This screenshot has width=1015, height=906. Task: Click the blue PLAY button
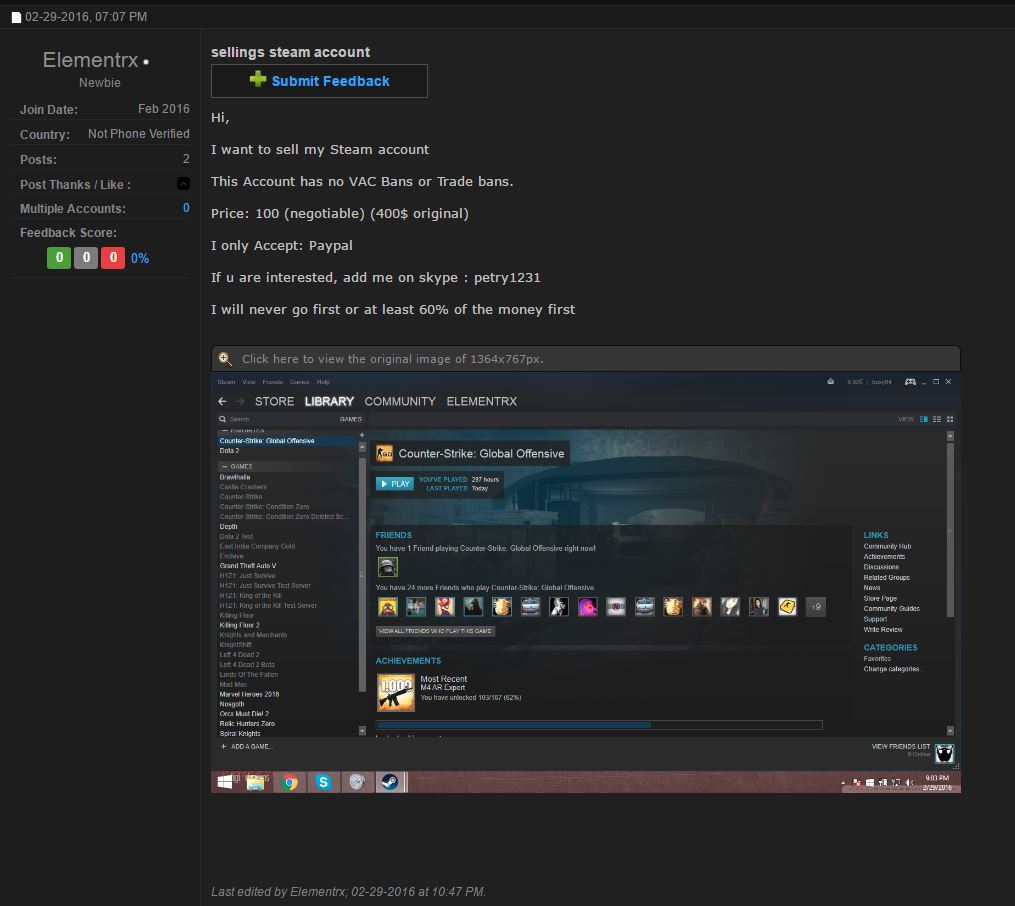(x=394, y=483)
